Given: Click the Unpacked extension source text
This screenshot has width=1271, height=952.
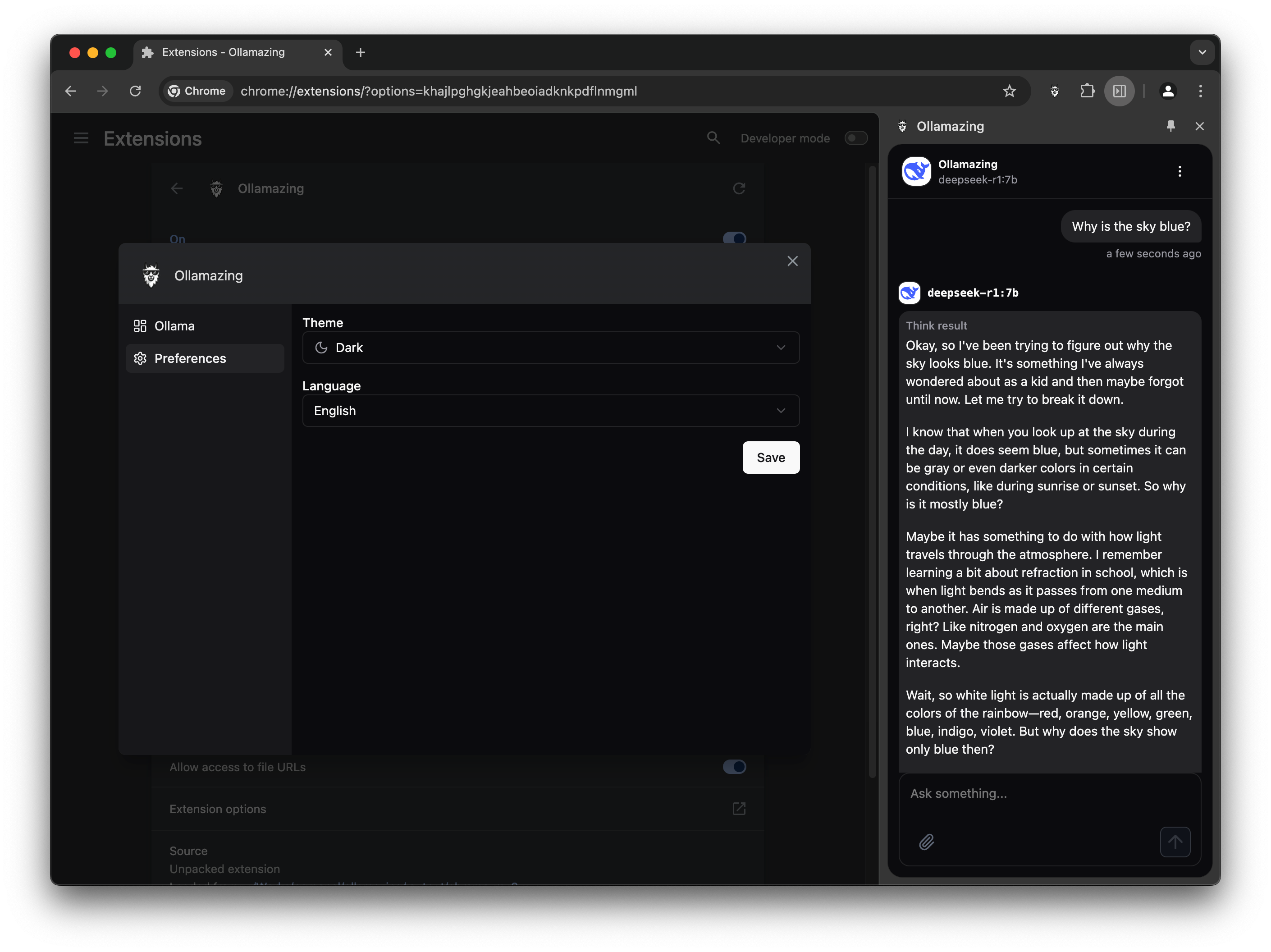Looking at the screenshot, I should pyautogui.click(x=224, y=869).
